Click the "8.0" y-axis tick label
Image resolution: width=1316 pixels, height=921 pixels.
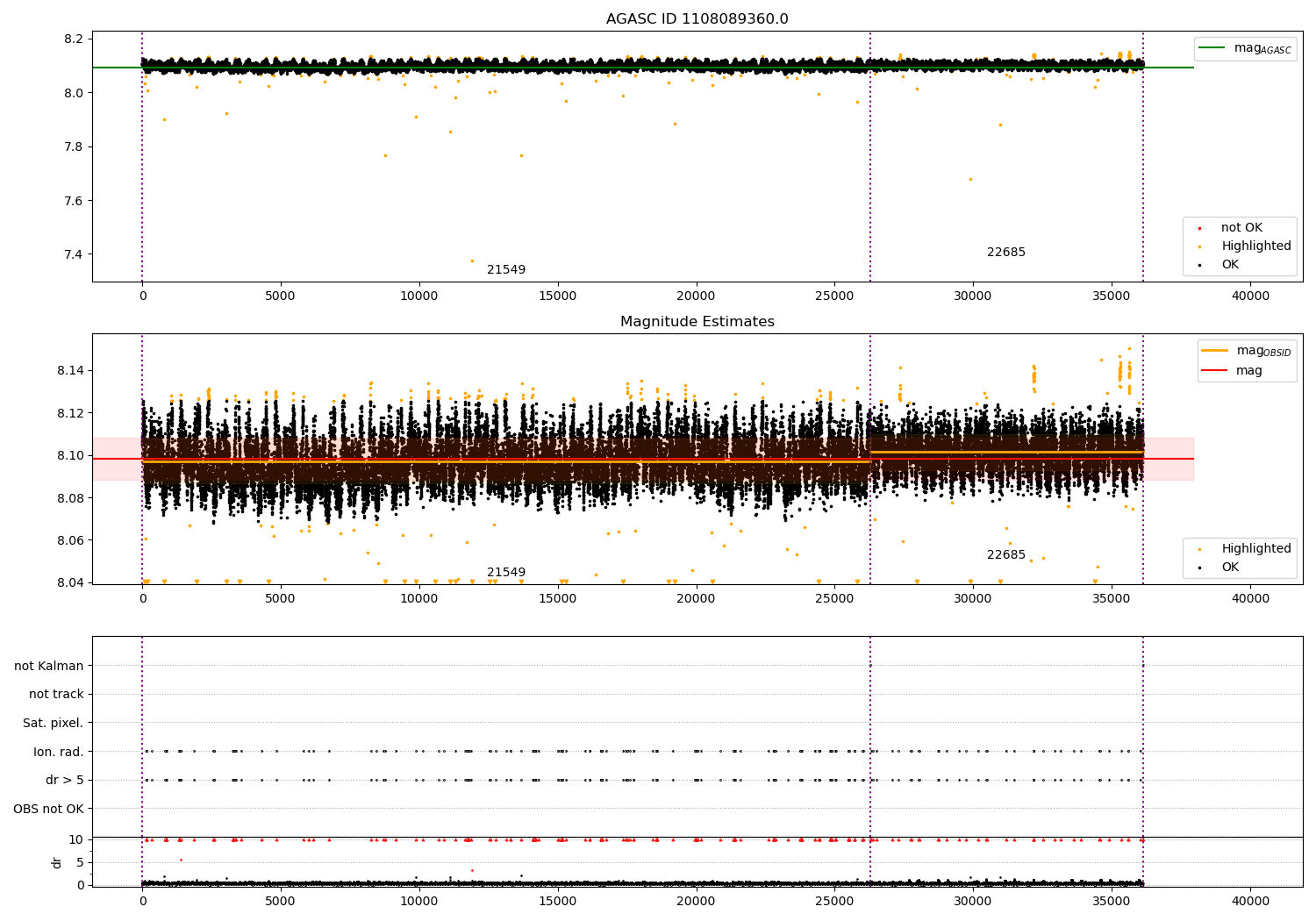tap(74, 93)
